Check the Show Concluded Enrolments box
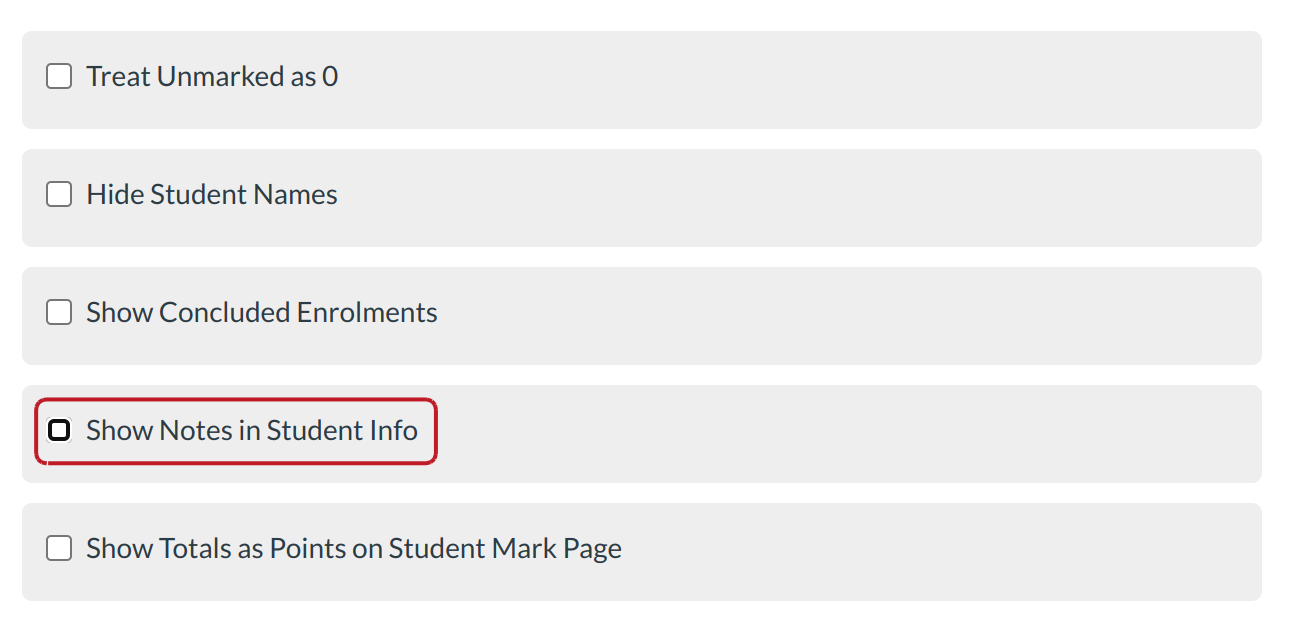This screenshot has height=636, width=1304. click(x=59, y=313)
